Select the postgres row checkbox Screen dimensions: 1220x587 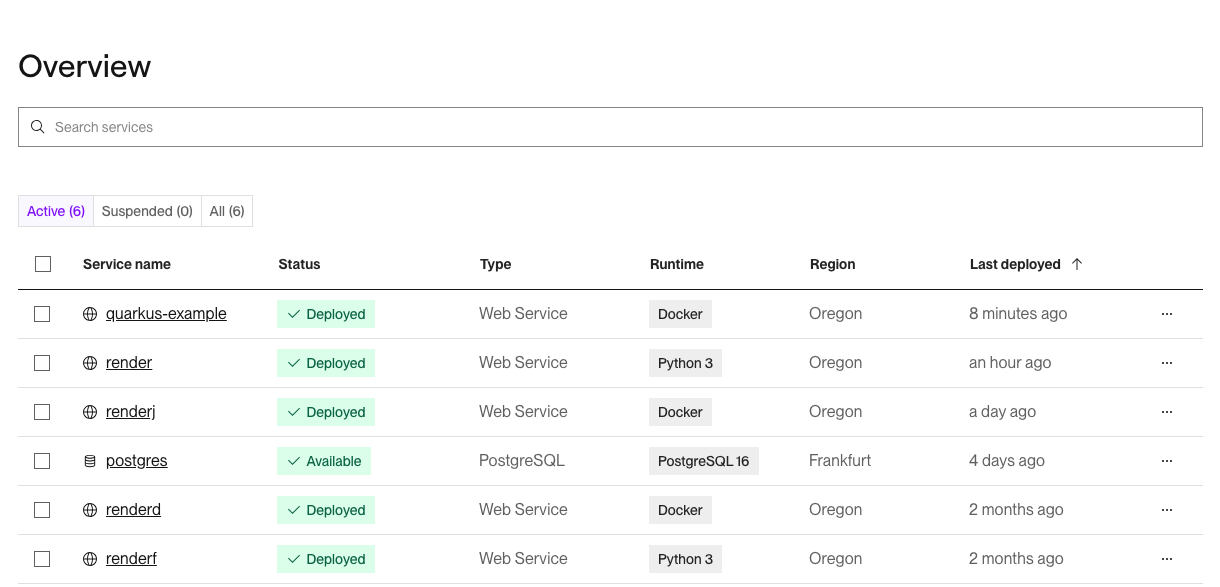point(42,461)
